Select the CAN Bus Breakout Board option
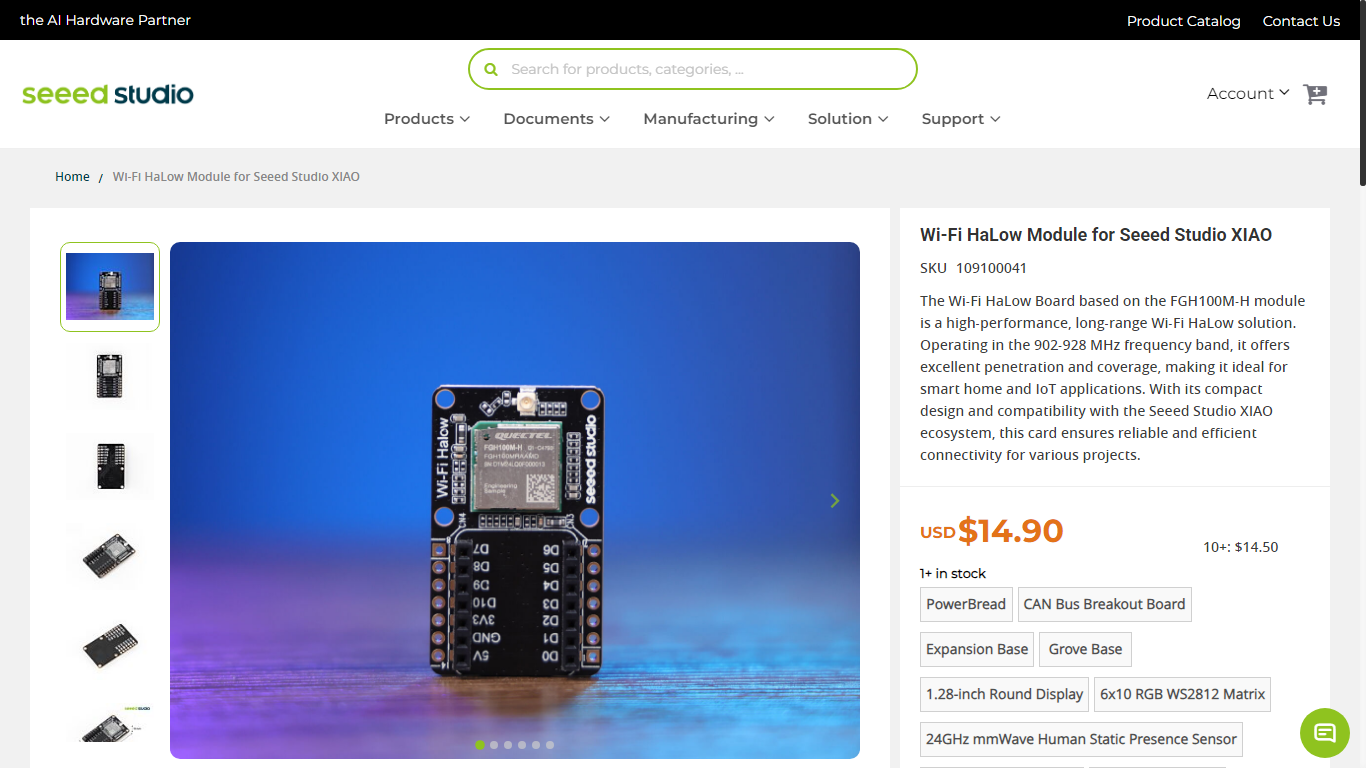 pyautogui.click(x=1104, y=604)
